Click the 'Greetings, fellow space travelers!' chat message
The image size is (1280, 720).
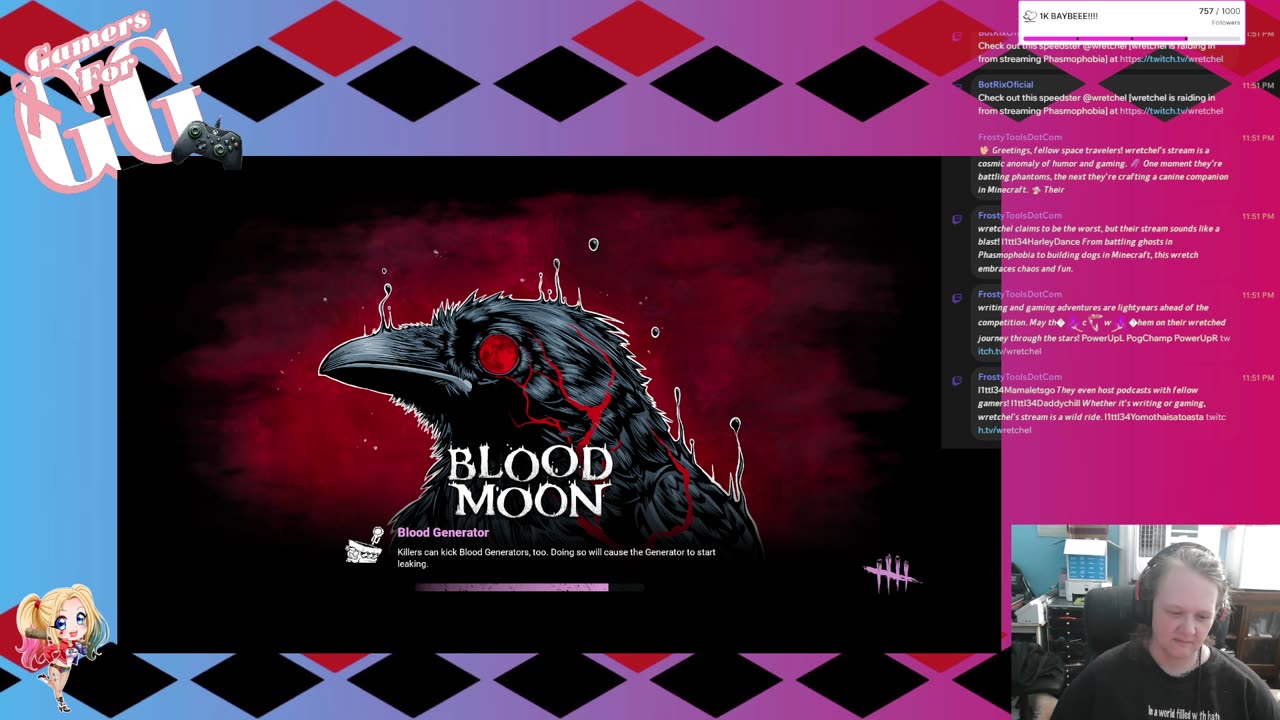click(1103, 170)
